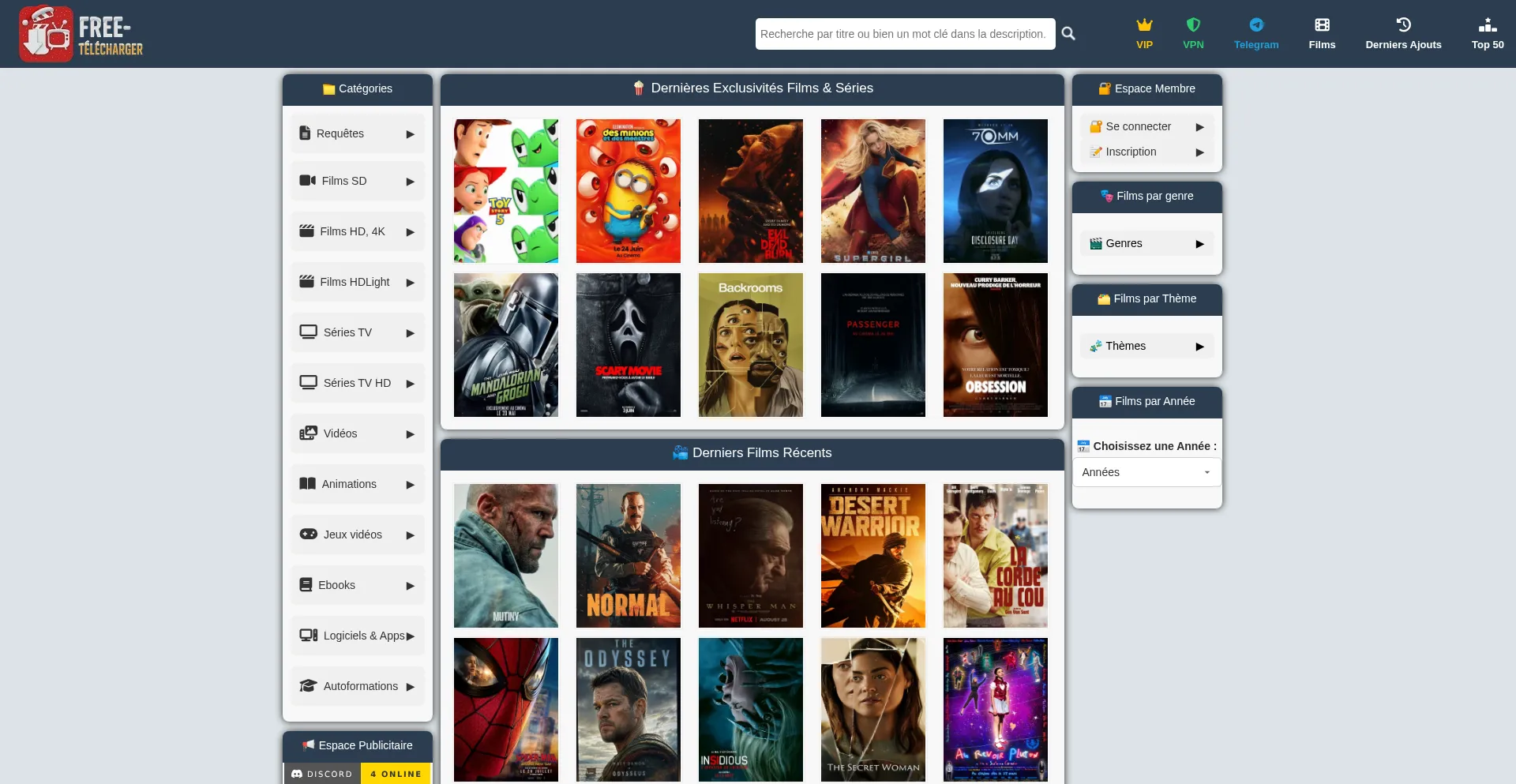Expand the Thèmes arrow
The image size is (1516, 784).
(x=1200, y=347)
